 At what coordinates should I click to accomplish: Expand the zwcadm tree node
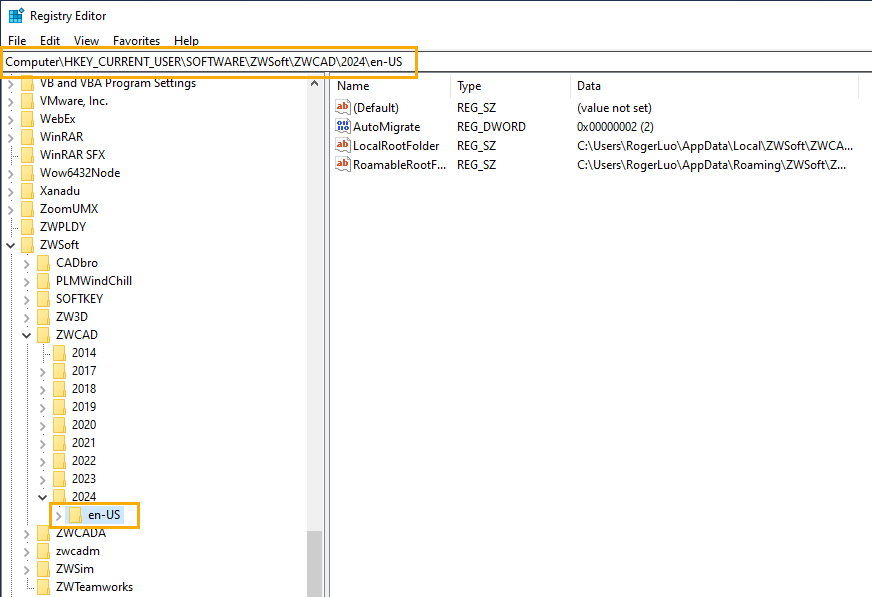(x=26, y=551)
